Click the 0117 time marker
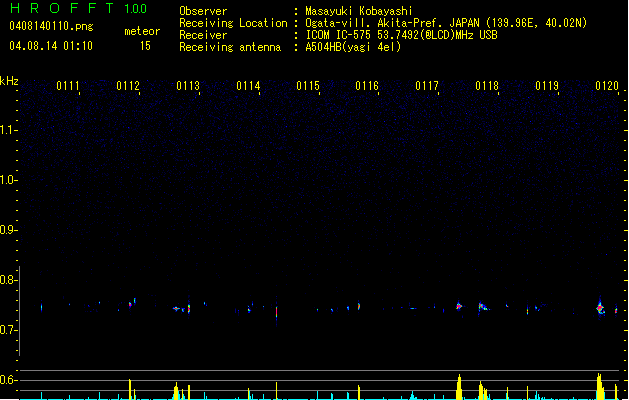Image resolution: width=629 pixels, height=400 pixels. (427, 86)
